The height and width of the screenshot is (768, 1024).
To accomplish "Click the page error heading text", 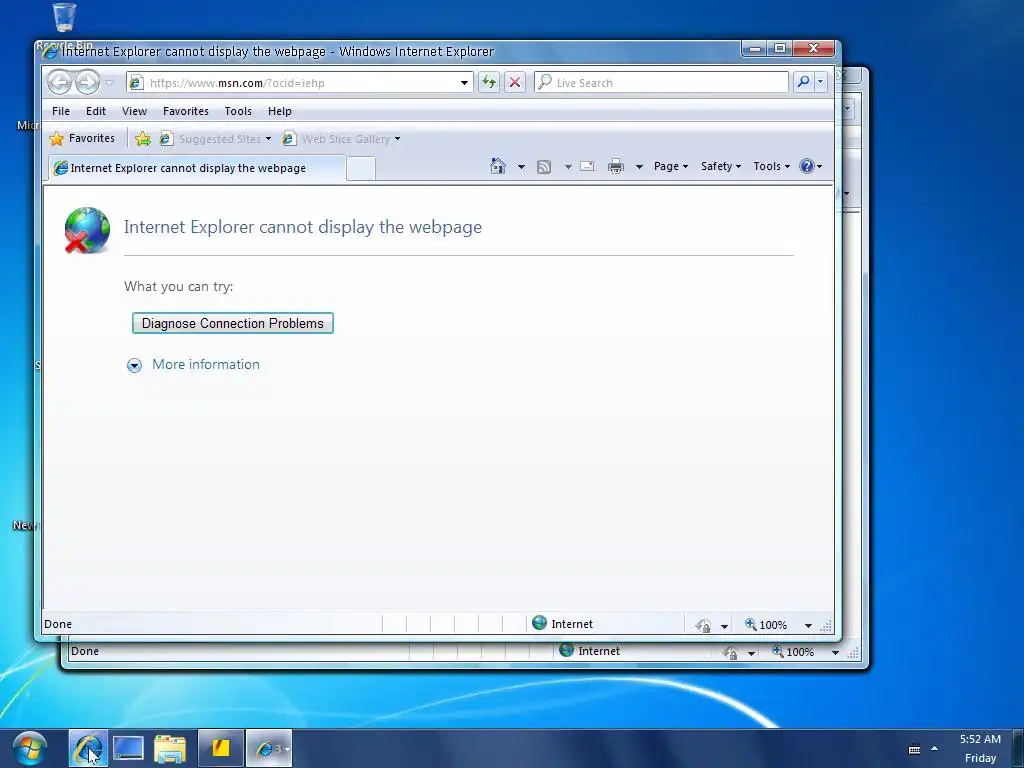I will coord(302,227).
